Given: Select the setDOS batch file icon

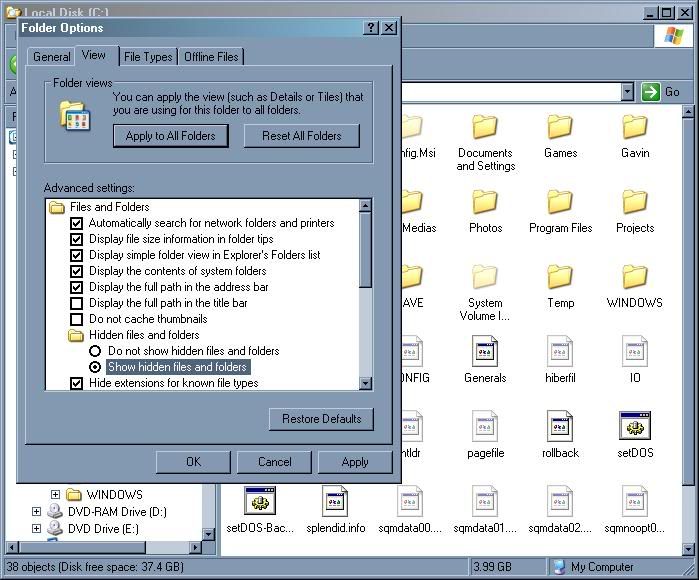Looking at the screenshot, I should click(635, 425).
